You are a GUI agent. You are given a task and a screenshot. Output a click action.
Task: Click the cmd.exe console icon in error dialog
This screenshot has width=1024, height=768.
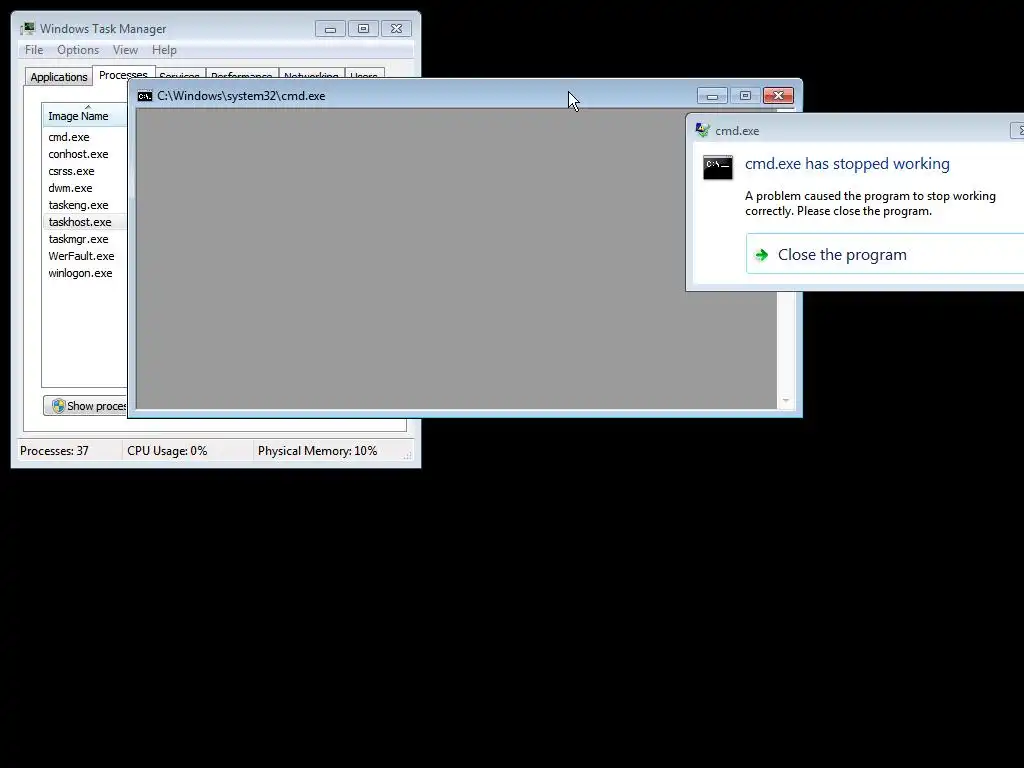coord(718,167)
